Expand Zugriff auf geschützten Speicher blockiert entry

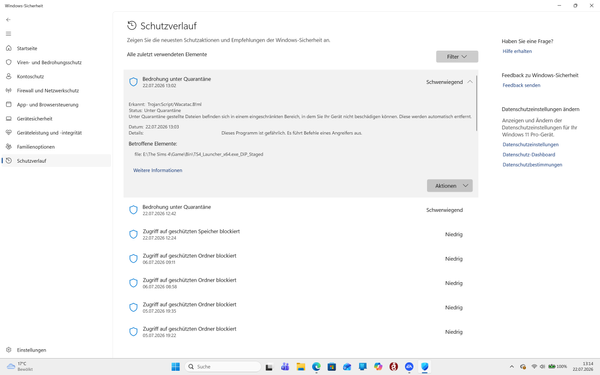[301, 234]
